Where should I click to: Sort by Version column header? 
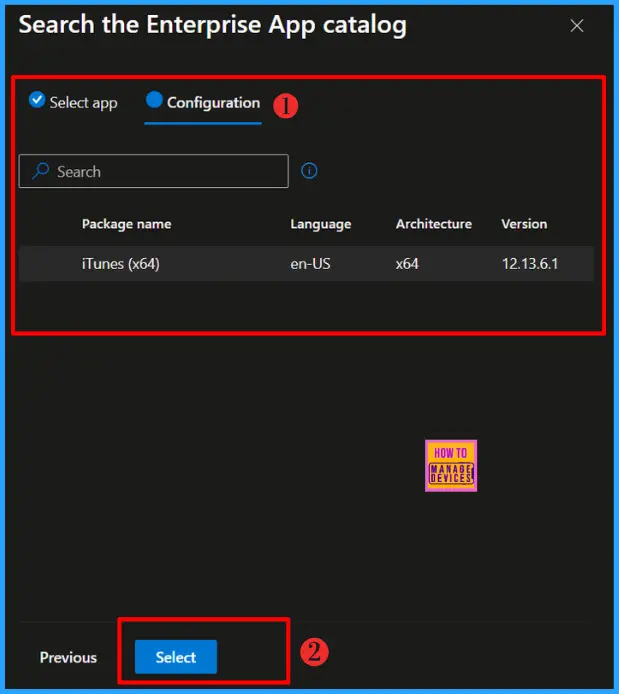click(524, 224)
